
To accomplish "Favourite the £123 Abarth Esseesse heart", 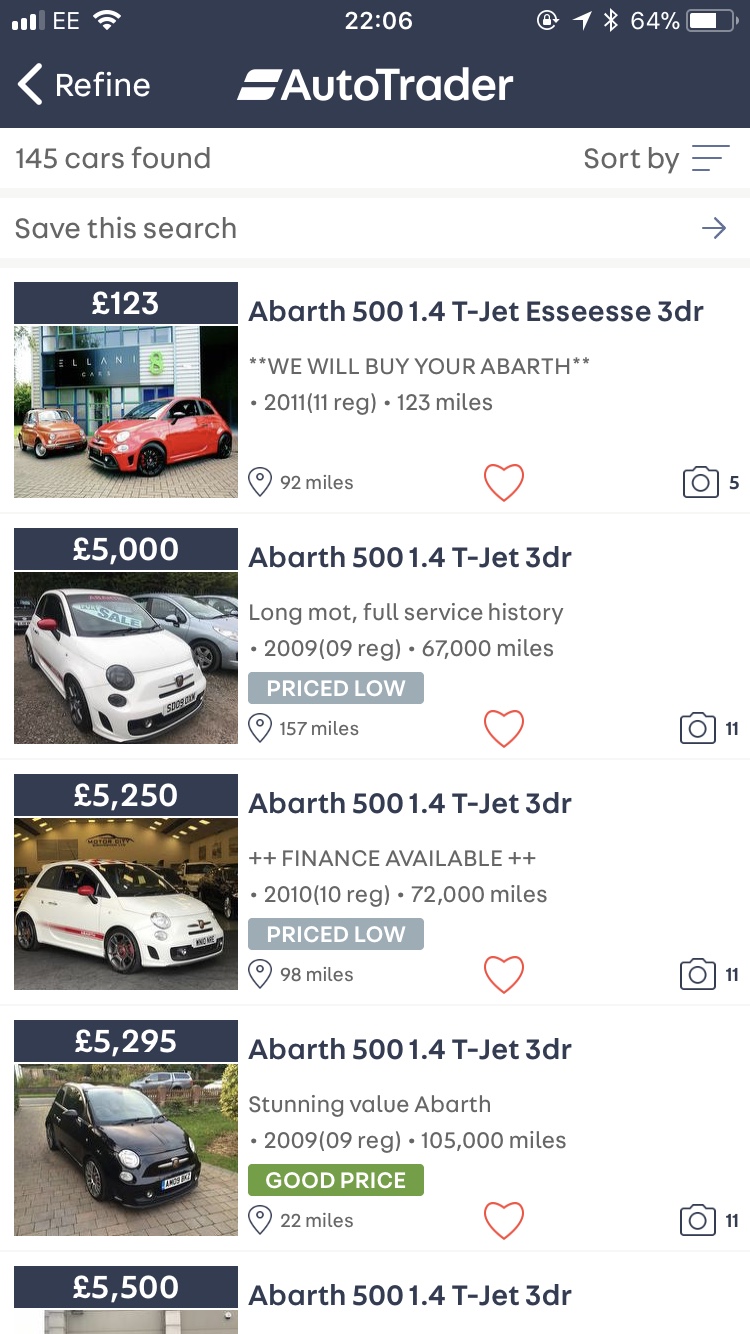I will click(x=504, y=483).
